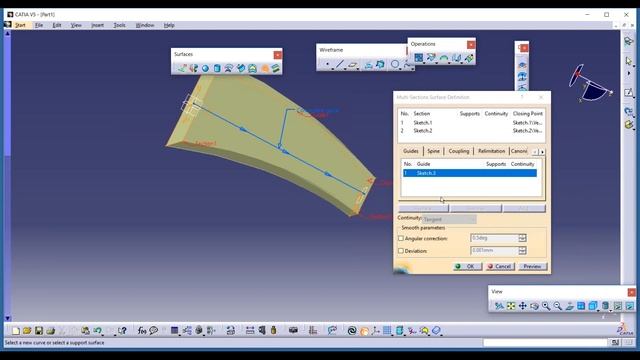
Task: Open the Start menu
Action: coord(20,25)
